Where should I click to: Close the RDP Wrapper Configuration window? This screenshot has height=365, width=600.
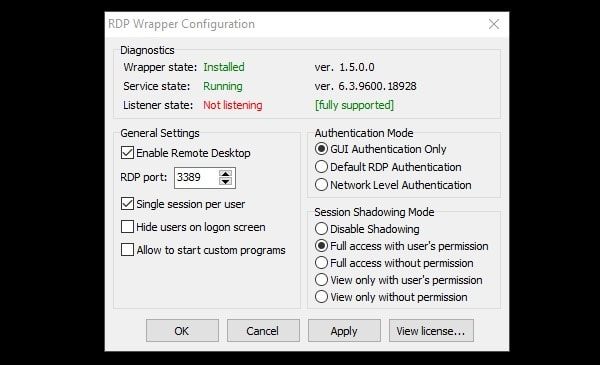pyautogui.click(x=494, y=24)
